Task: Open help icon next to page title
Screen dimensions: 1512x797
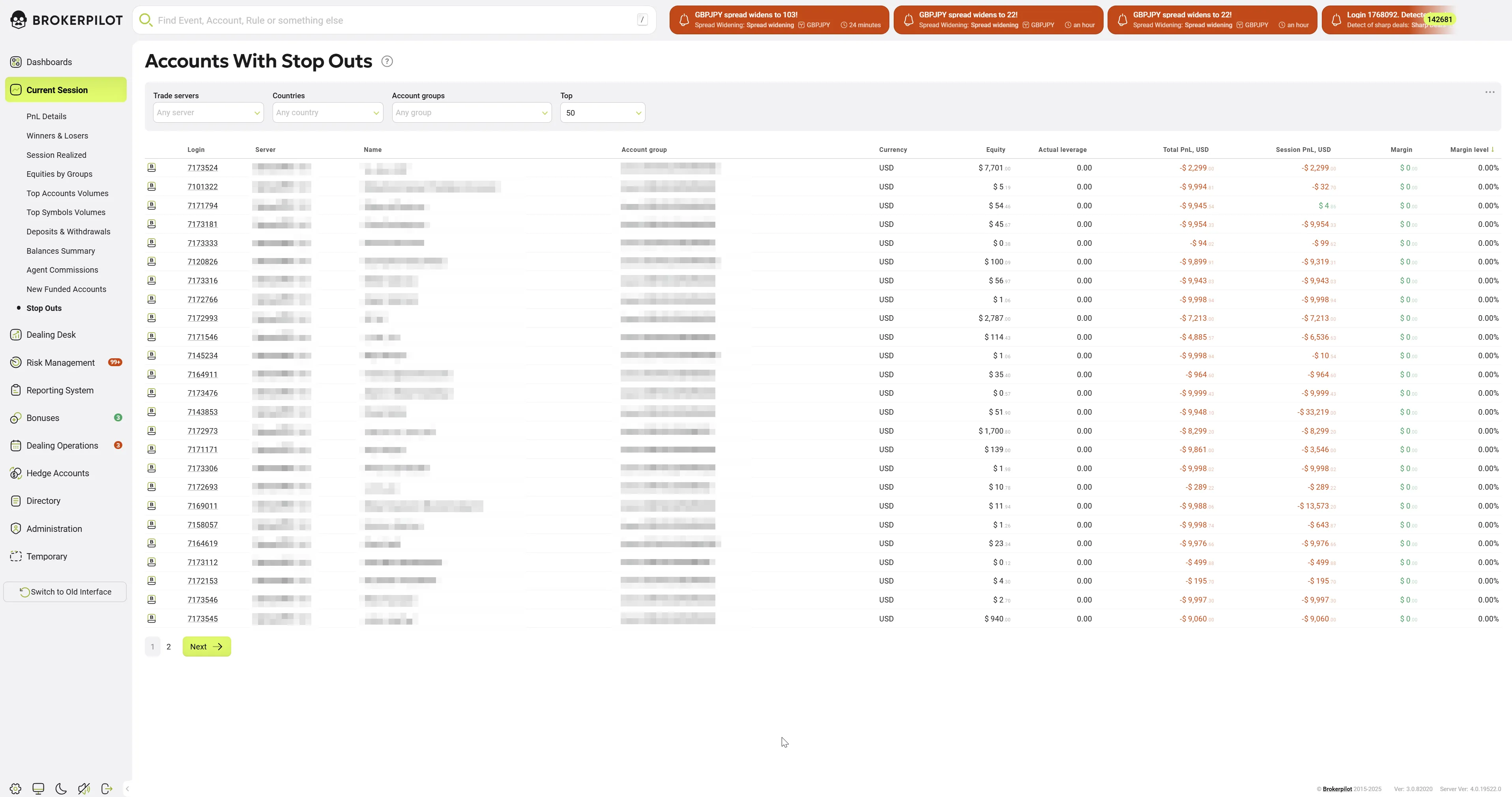Action: point(387,61)
